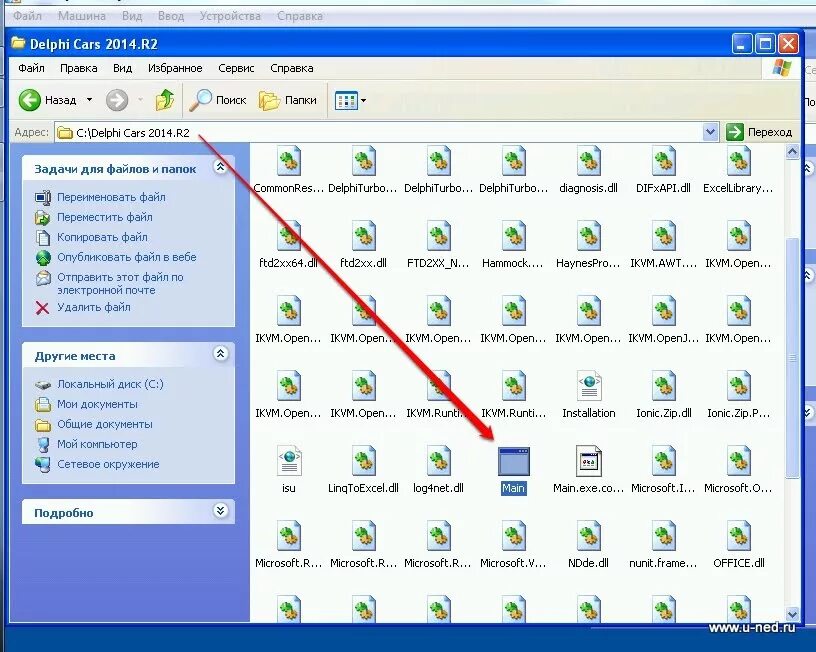Click Удалить файл link
Image resolution: width=816 pixels, height=652 pixels.
(94, 307)
